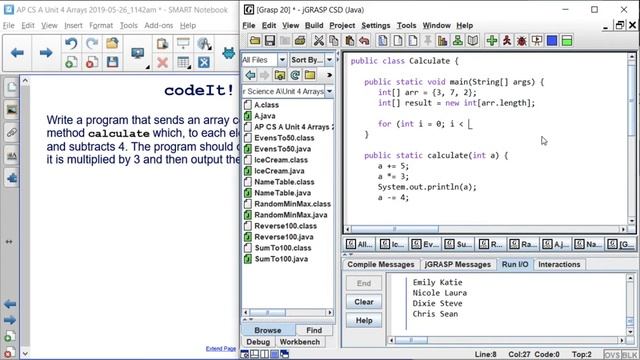Select IceCream.java in file list
640x360 pixels.
tap(279, 171)
